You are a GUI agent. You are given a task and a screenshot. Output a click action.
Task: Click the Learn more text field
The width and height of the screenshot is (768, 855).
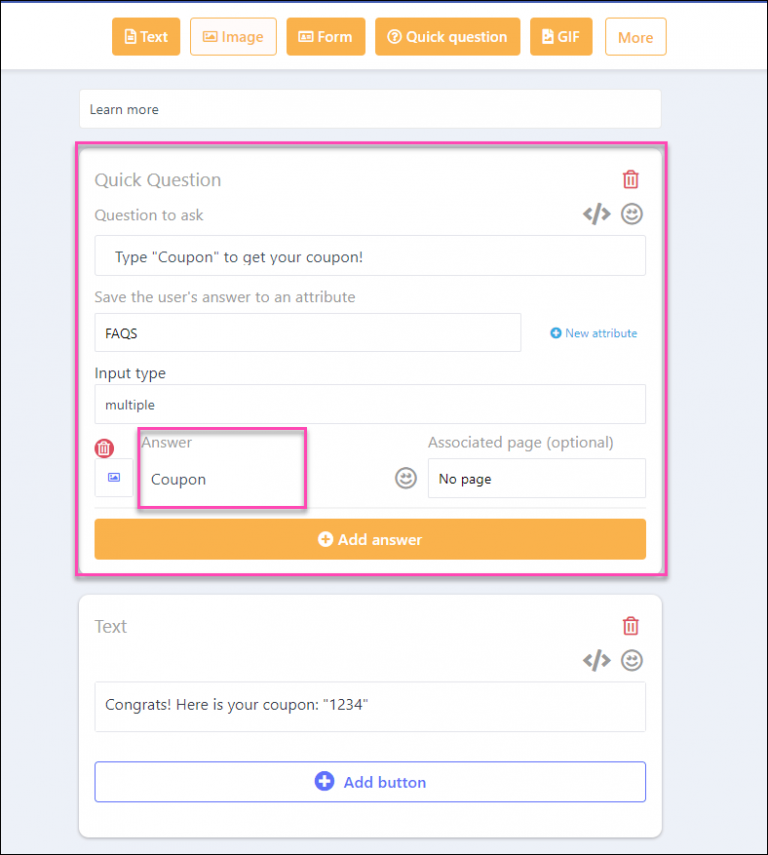pos(370,108)
